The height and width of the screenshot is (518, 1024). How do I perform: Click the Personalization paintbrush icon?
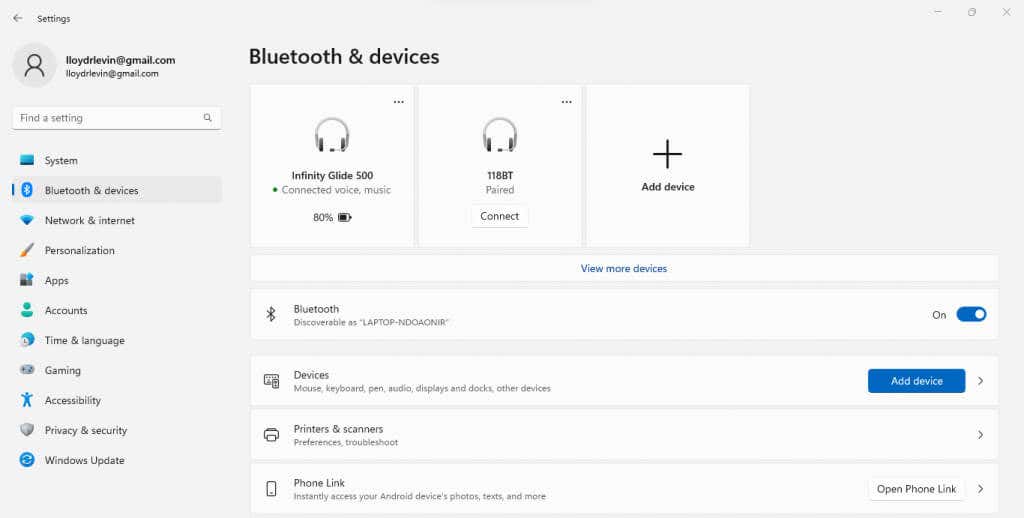click(27, 250)
